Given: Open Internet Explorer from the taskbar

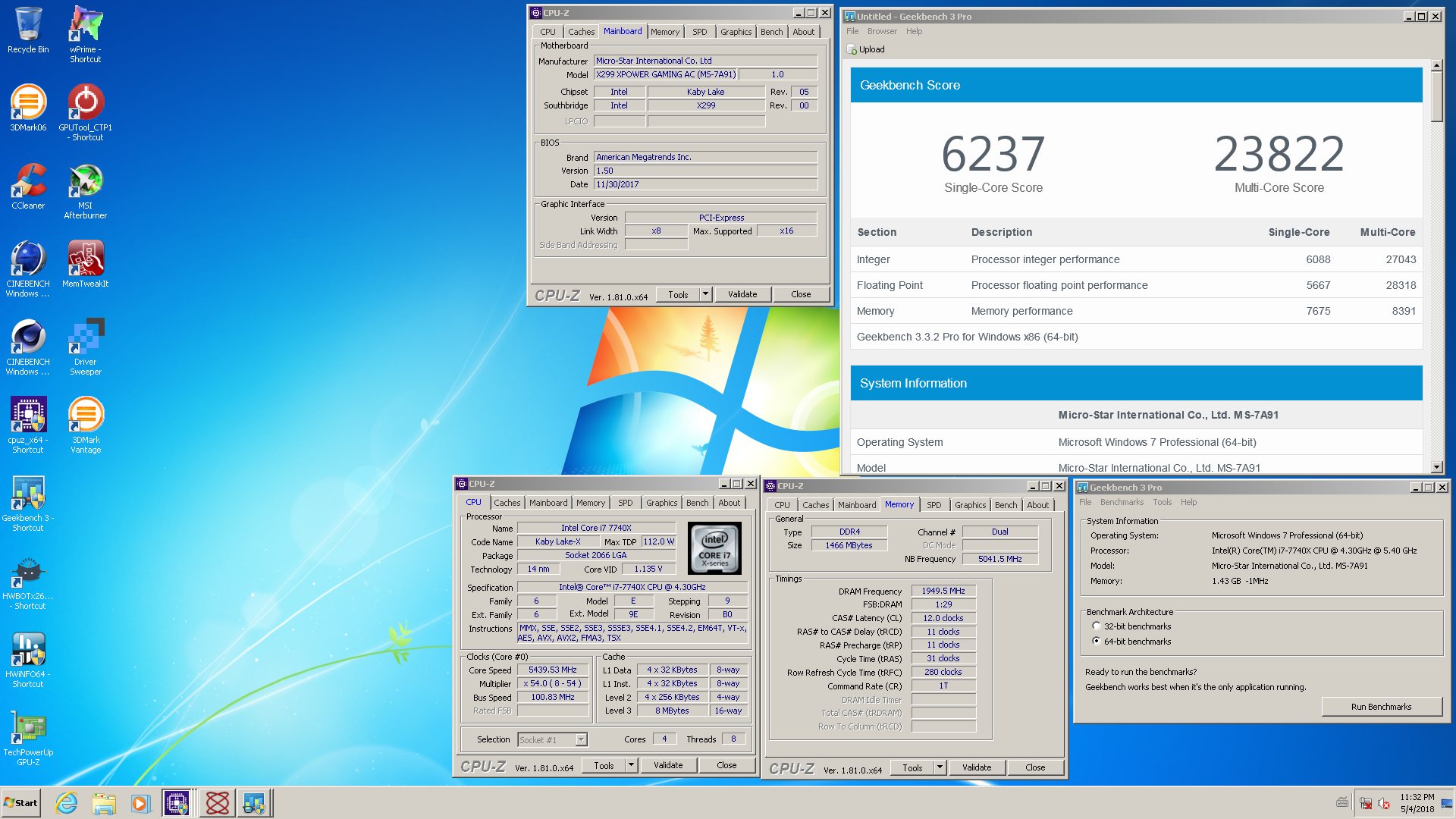Looking at the screenshot, I should pyautogui.click(x=67, y=803).
